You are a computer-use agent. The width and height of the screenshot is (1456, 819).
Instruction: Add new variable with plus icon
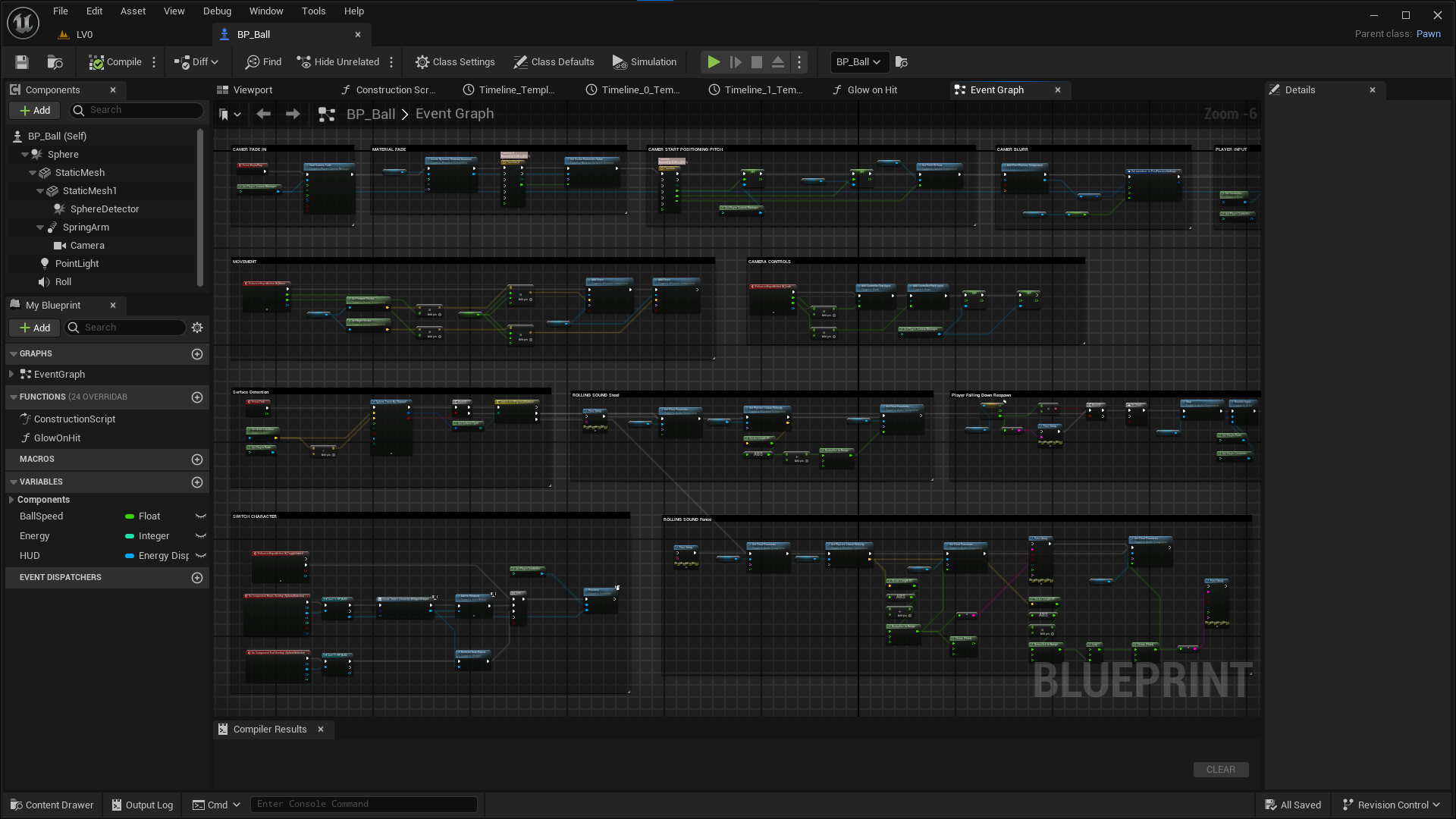(x=197, y=482)
